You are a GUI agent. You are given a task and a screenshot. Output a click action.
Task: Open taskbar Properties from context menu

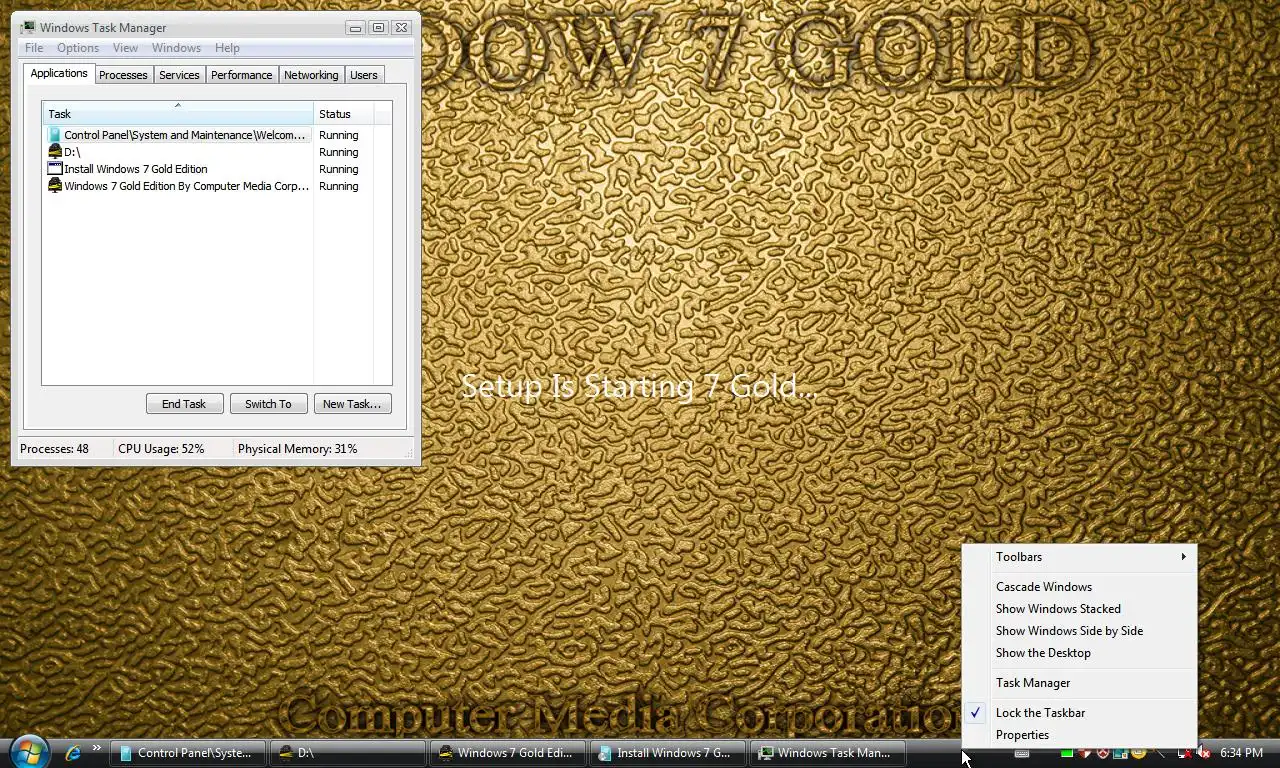[1079, 735]
